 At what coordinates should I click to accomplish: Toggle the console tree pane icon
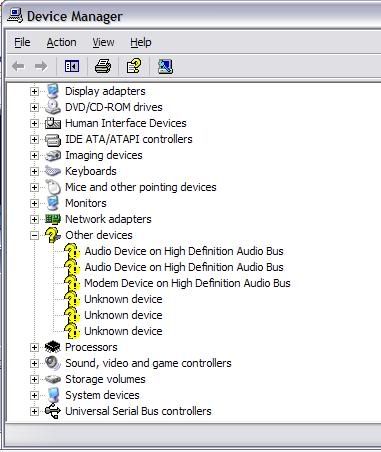pyautogui.click(x=72, y=66)
